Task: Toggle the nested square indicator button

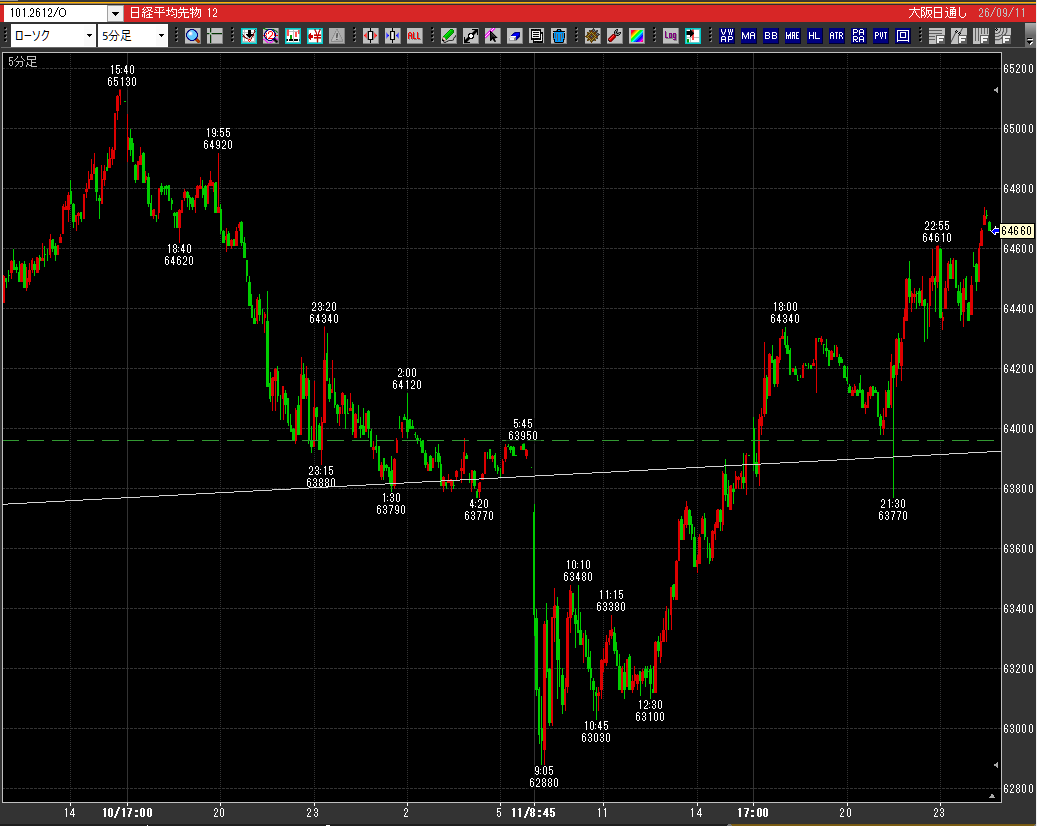Action: (903, 36)
